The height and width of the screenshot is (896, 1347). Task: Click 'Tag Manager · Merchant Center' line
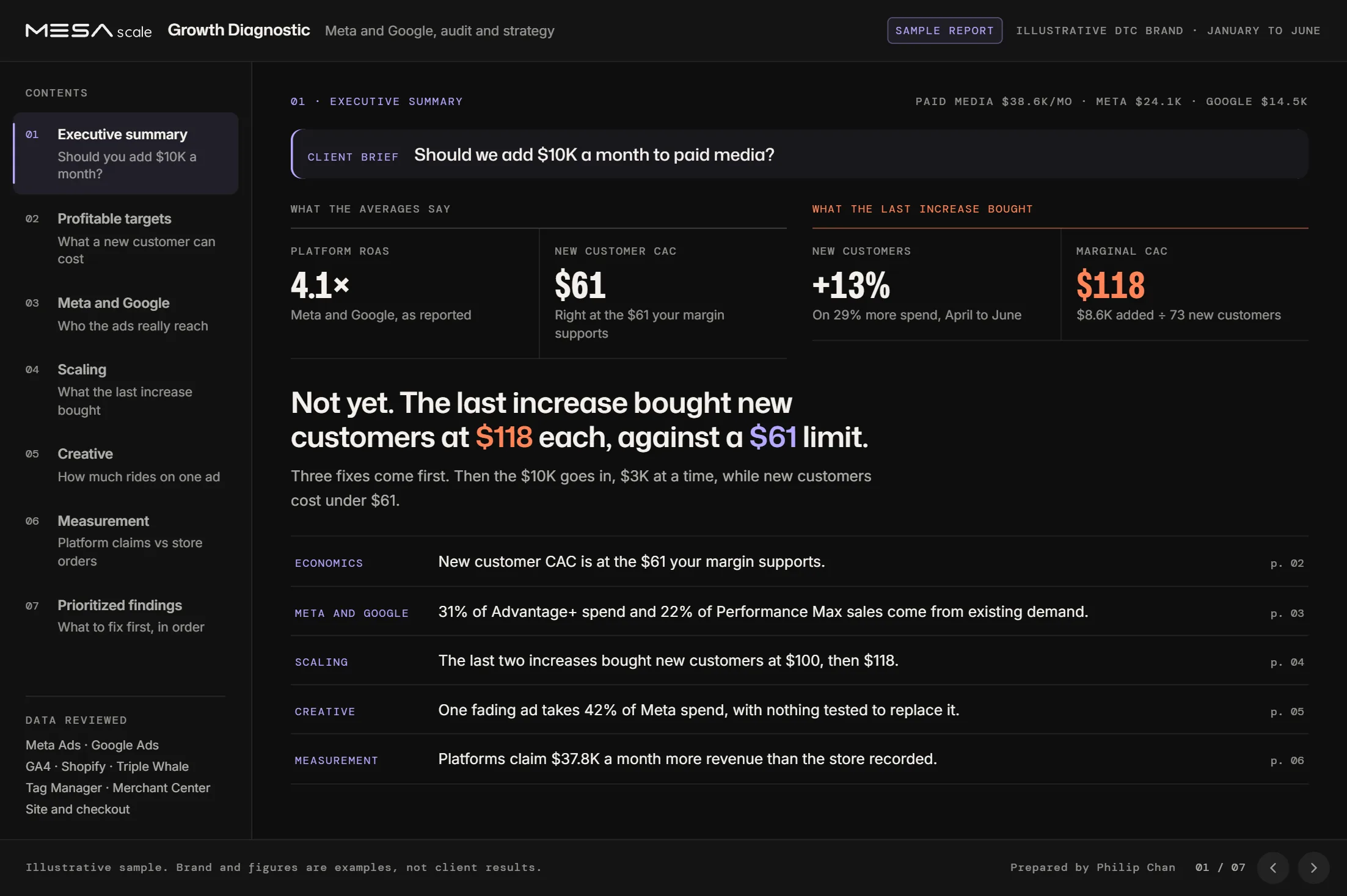tap(118, 788)
